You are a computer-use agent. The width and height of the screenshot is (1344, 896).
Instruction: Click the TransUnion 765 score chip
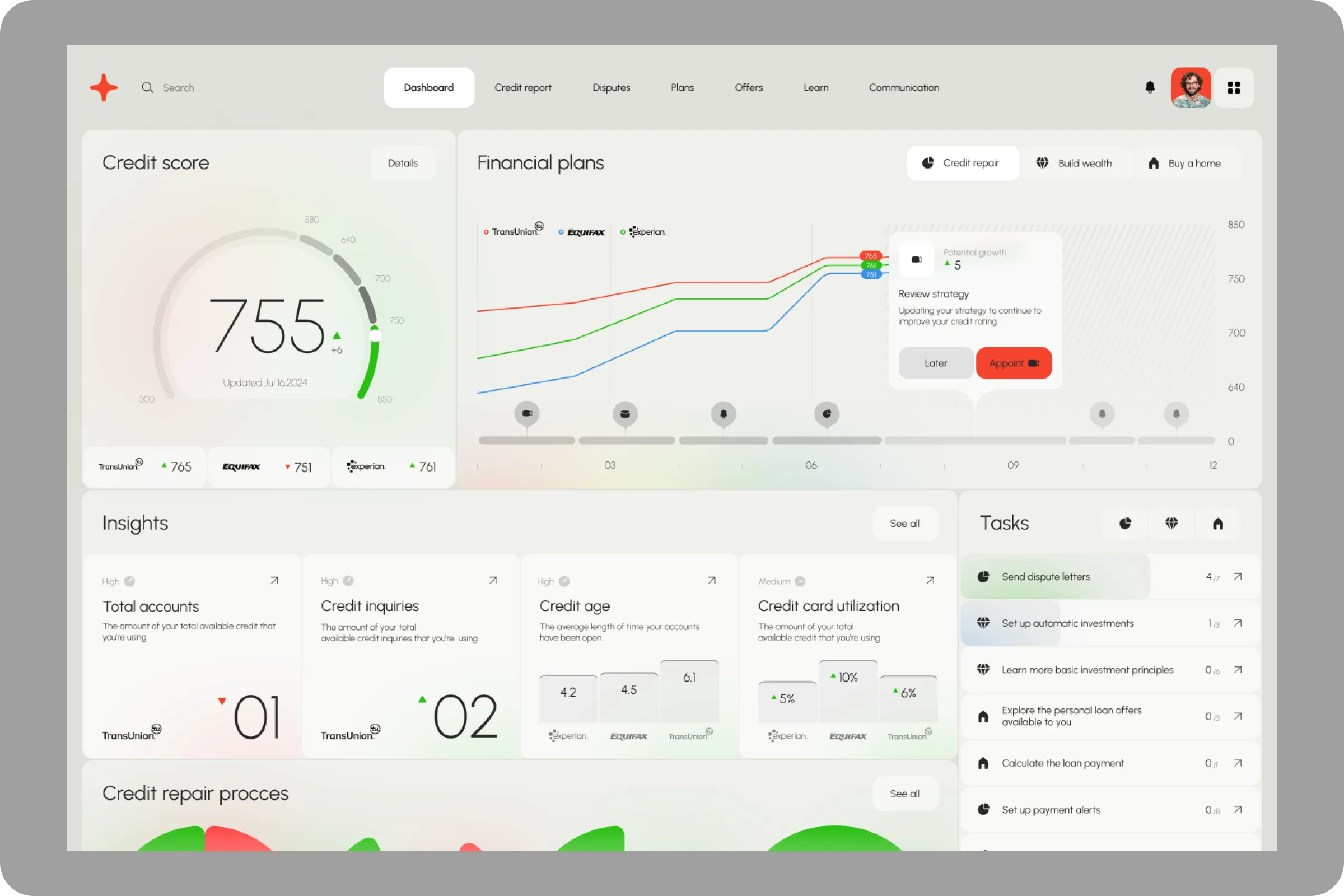click(x=144, y=467)
